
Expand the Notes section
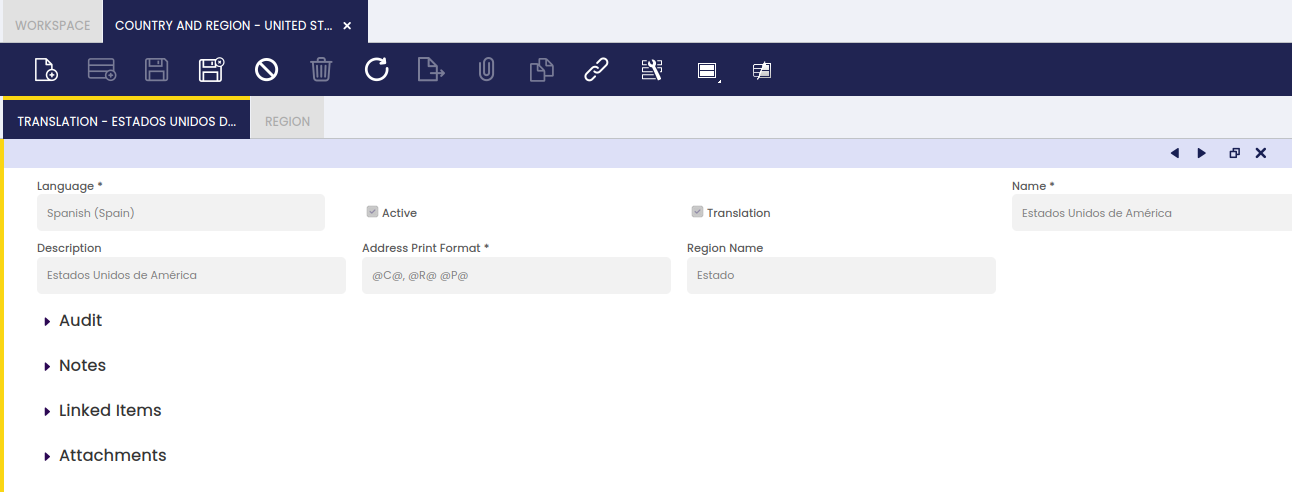click(x=82, y=366)
